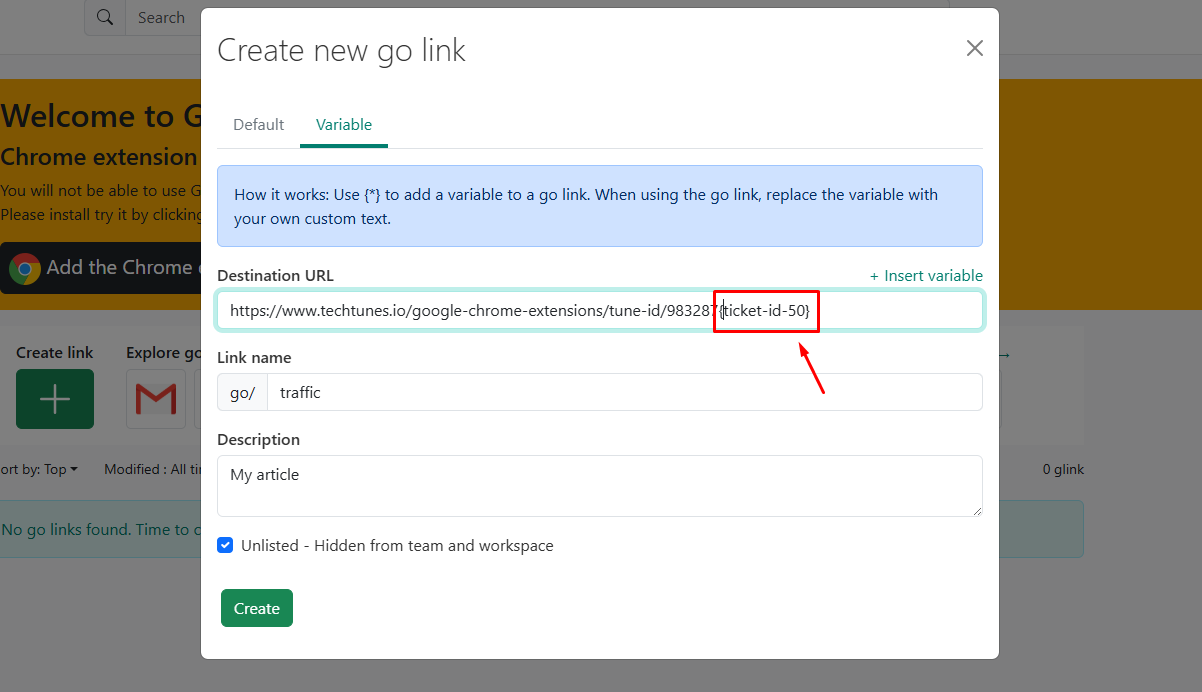
Task: Click the Search box in the header
Action: [163, 17]
